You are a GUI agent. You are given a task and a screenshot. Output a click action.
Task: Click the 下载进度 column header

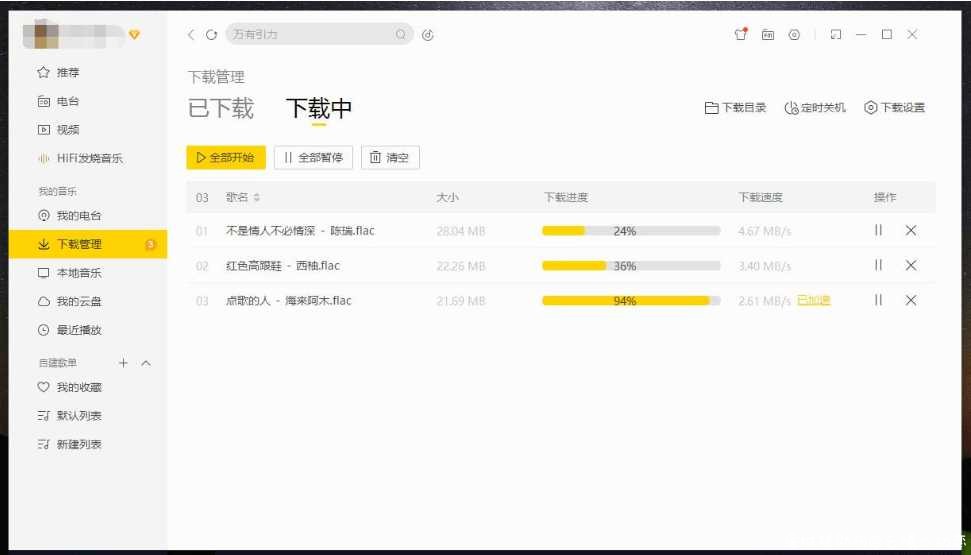point(566,198)
